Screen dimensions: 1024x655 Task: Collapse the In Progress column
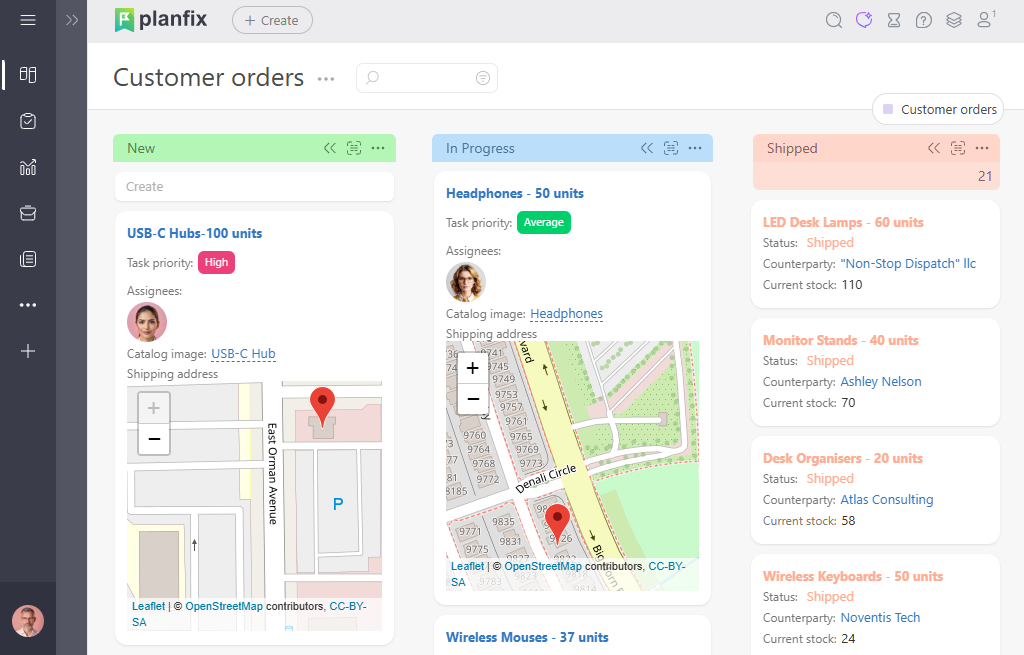pos(647,148)
